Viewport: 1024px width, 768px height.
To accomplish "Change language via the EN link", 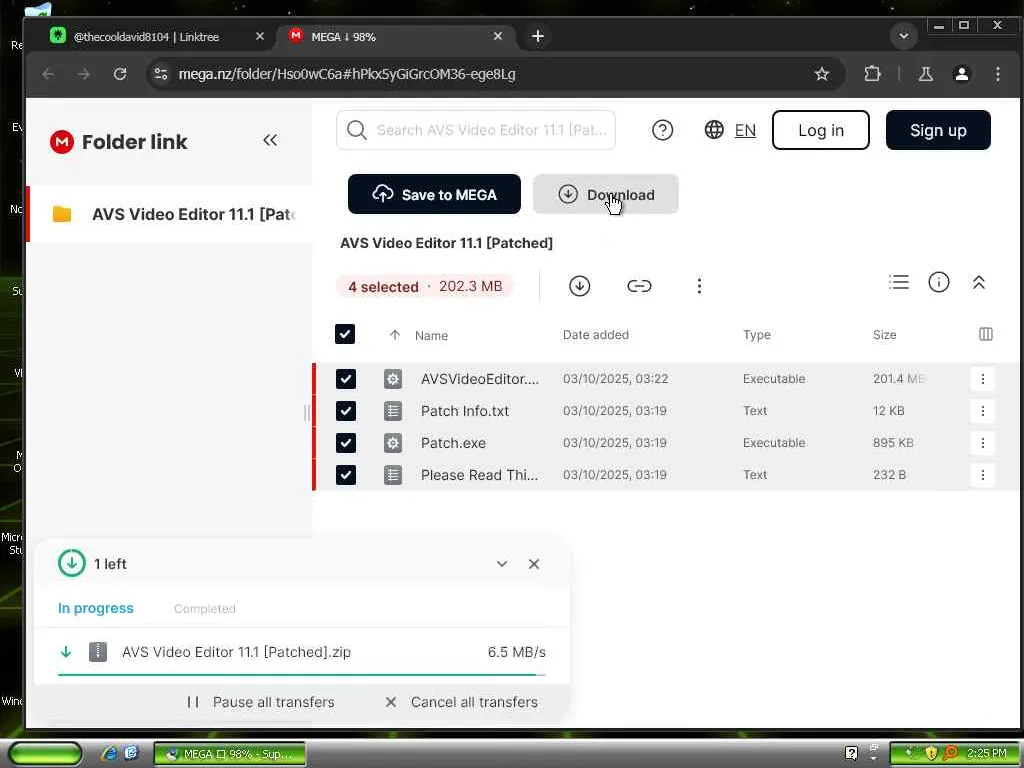I will (x=745, y=130).
